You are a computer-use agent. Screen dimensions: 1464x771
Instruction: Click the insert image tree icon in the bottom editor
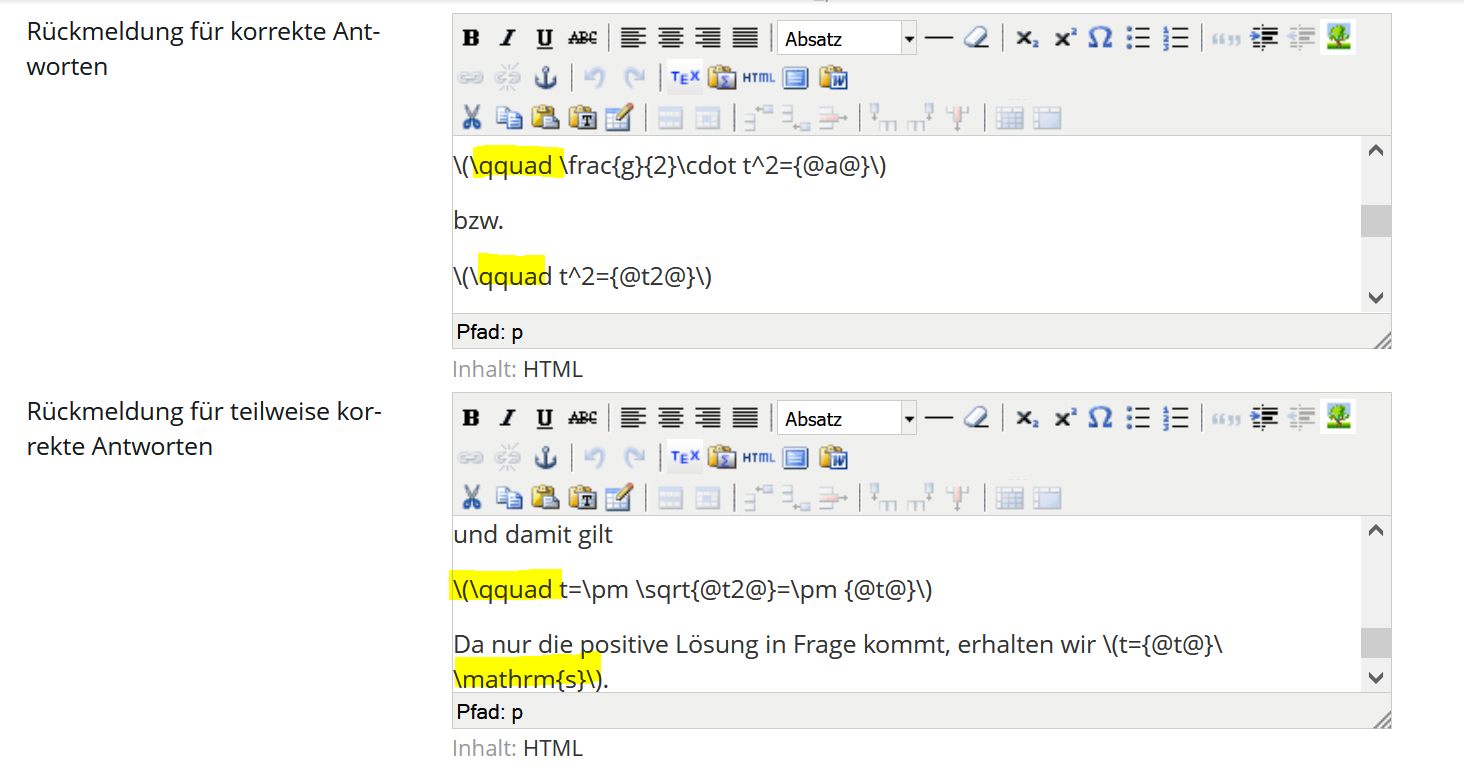tap(1338, 418)
